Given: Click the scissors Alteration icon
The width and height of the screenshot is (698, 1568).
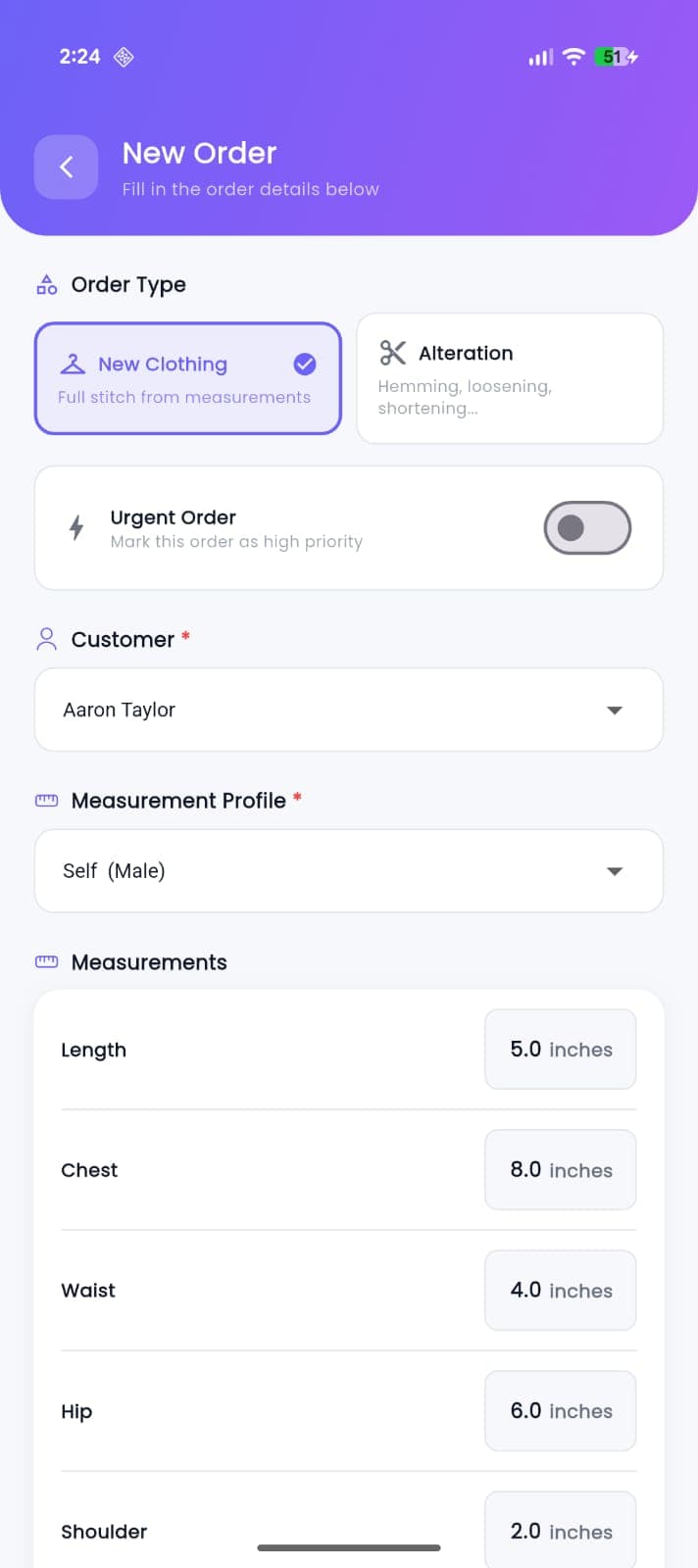Looking at the screenshot, I should (393, 353).
